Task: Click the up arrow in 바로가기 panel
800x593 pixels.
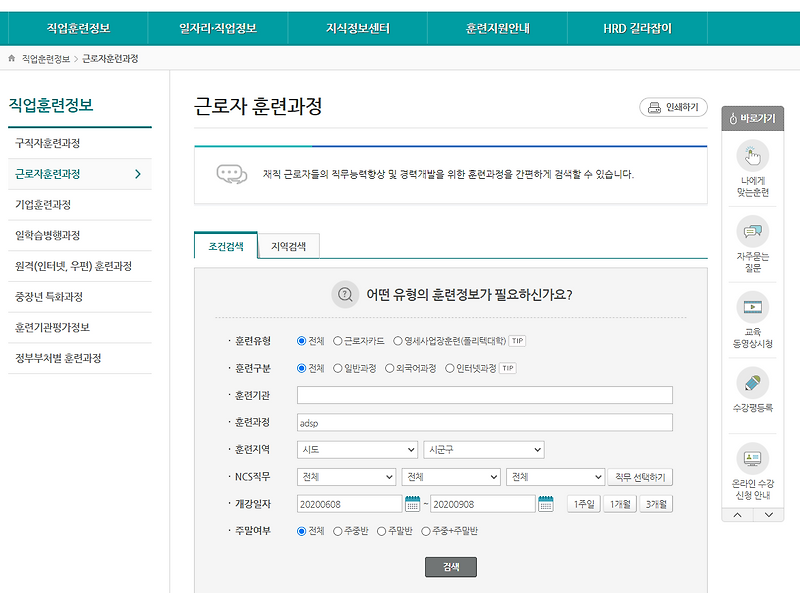Action: coord(738,515)
